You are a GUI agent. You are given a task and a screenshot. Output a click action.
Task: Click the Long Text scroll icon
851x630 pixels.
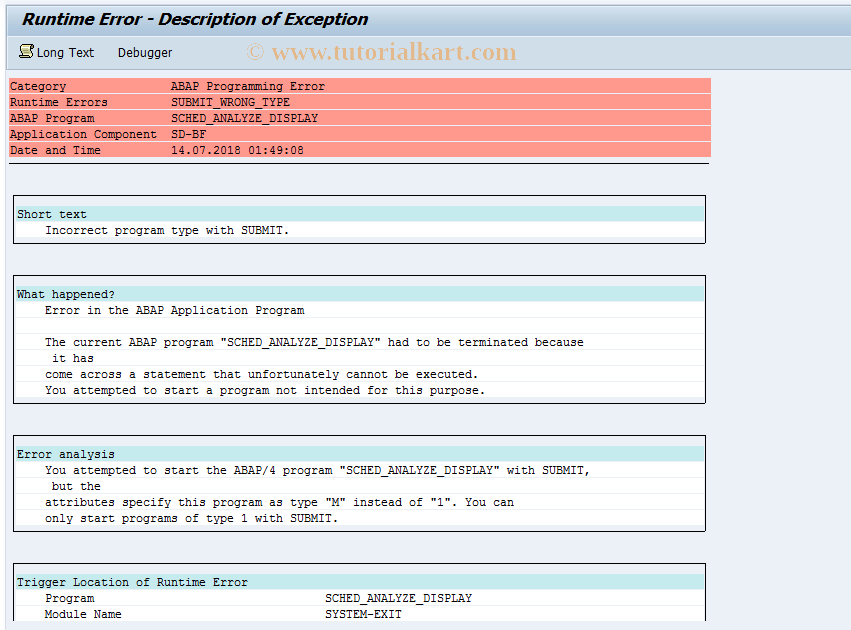[x=25, y=52]
